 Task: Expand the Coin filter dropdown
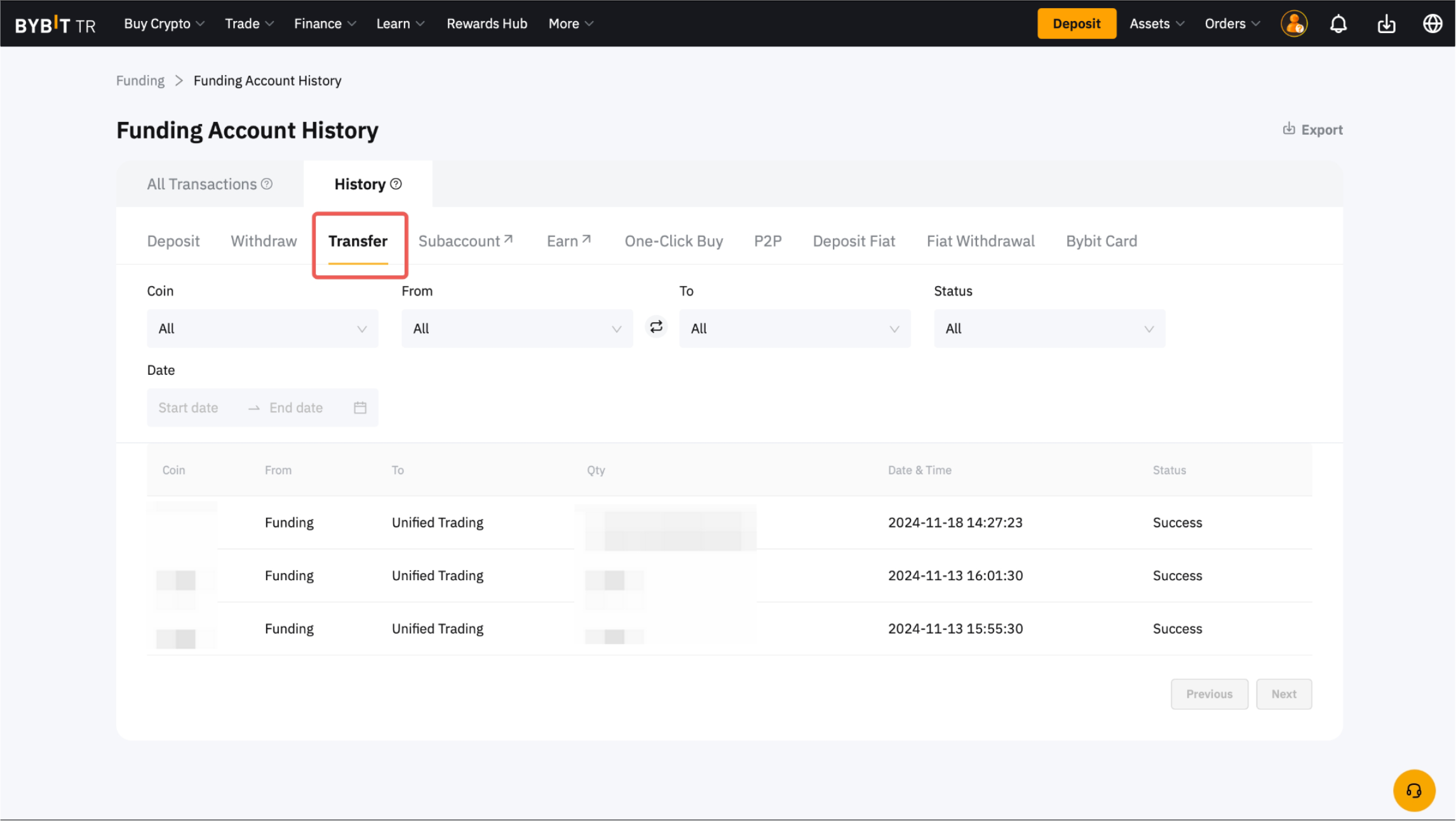[x=262, y=329]
